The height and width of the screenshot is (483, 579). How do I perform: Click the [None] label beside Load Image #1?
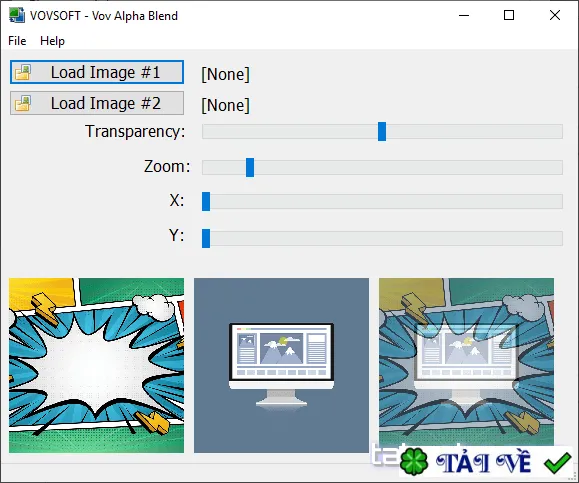click(225, 74)
